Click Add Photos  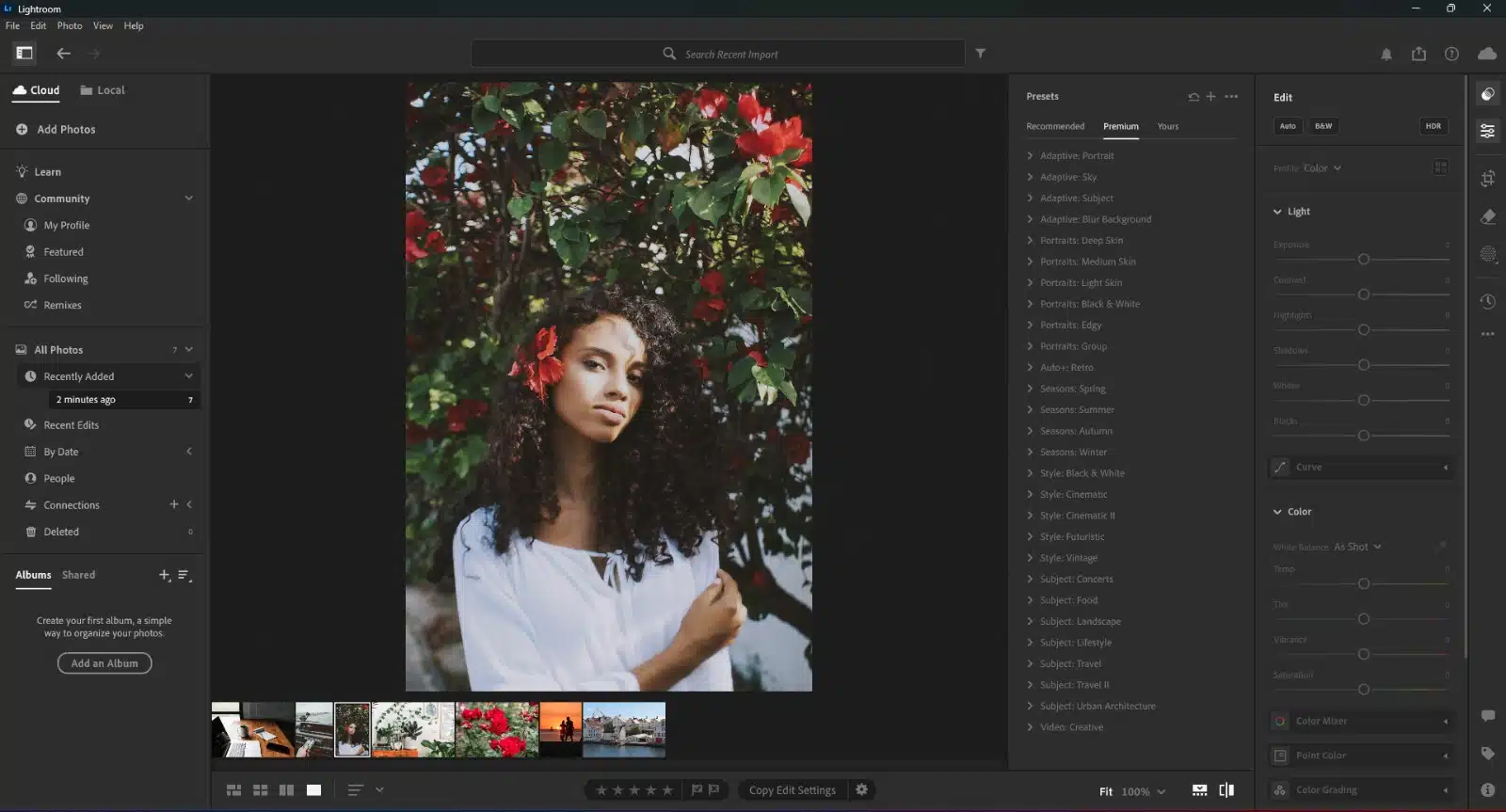pyautogui.click(x=56, y=129)
